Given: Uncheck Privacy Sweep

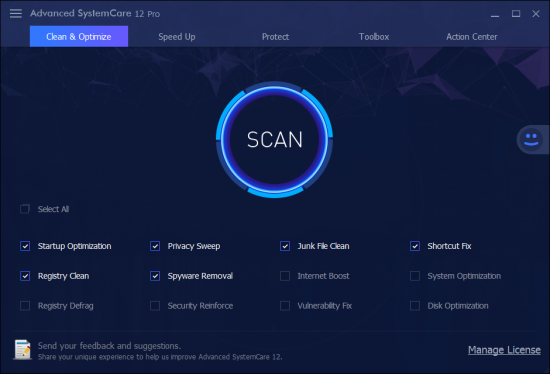Looking at the screenshot, I should (x=155, y=246).
